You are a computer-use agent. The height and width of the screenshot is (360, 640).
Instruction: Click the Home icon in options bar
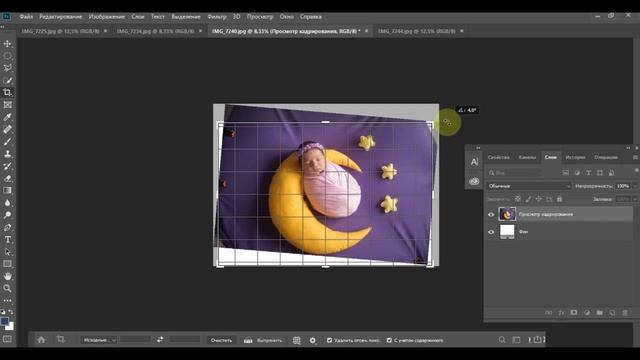pos(41,340)
